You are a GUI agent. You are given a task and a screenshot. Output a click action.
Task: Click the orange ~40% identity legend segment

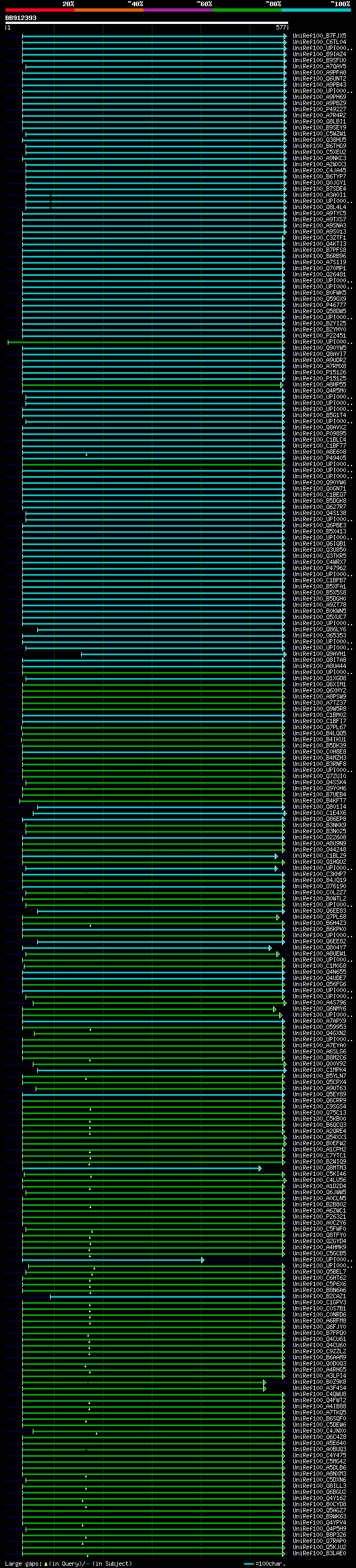110,10
